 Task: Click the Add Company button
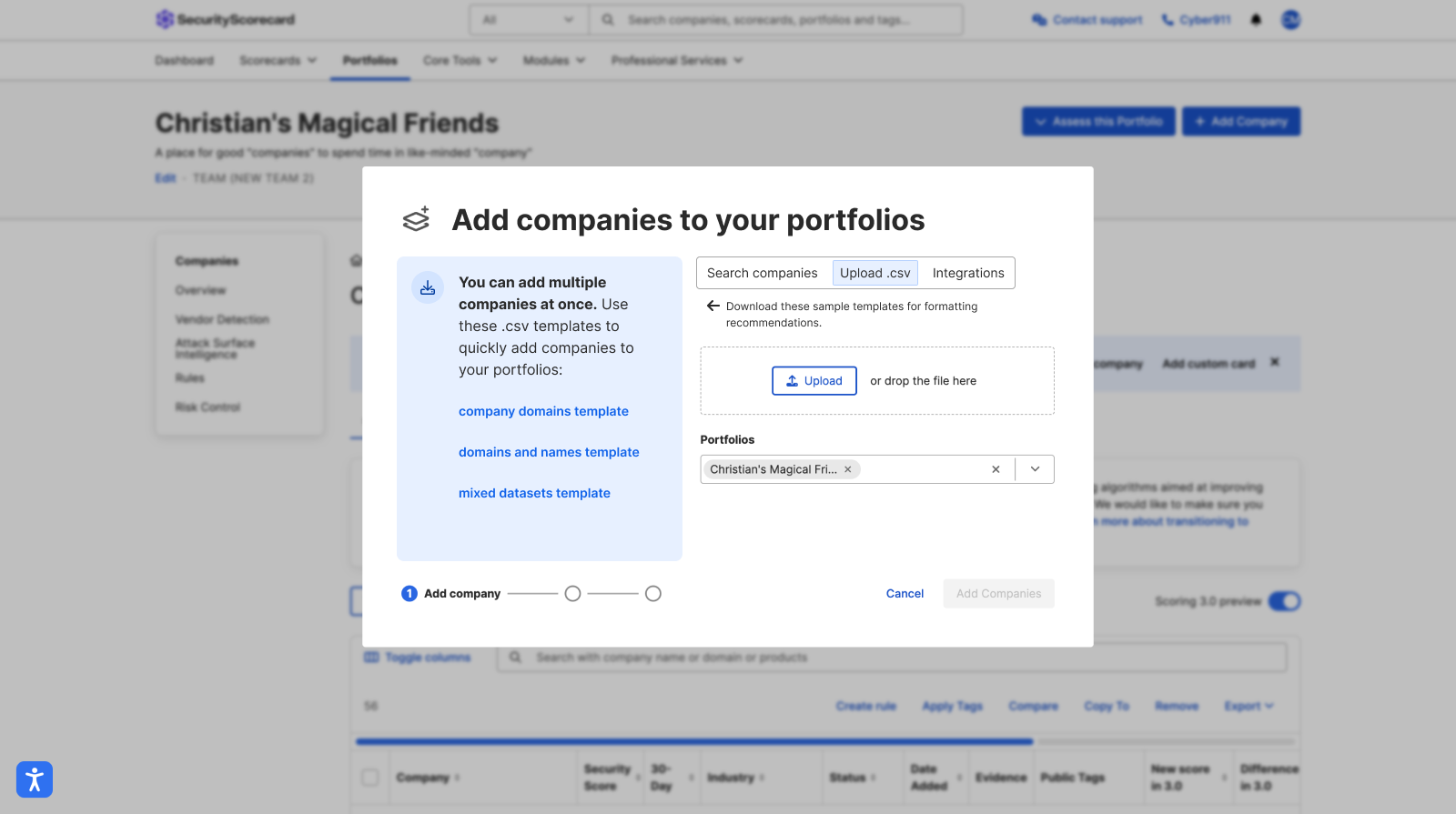point(1241,121)
